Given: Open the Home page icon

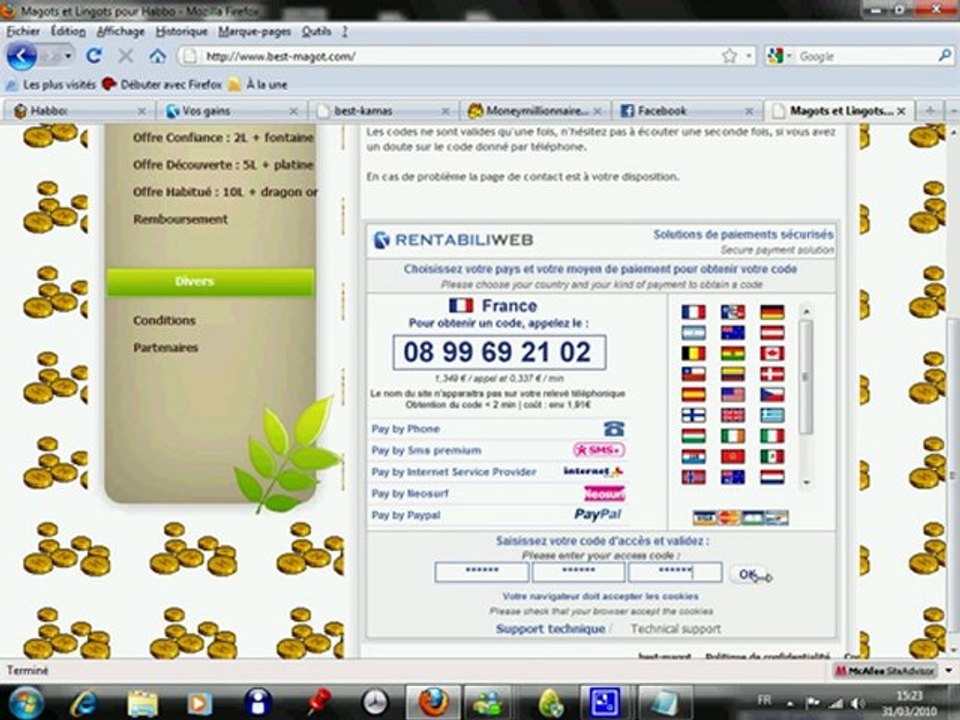Looking at the screenshot, I should tap(157, 56).
